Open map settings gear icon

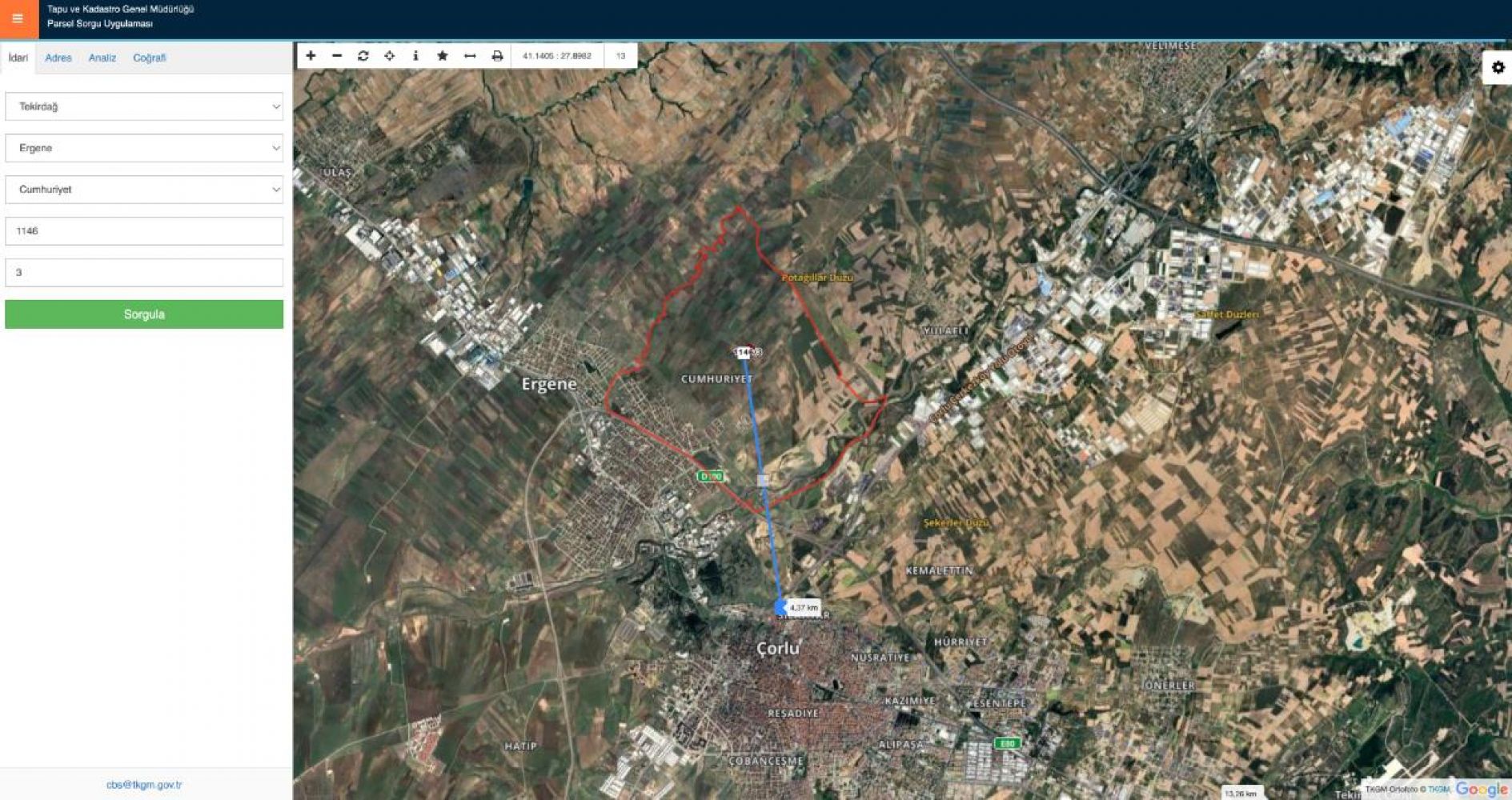1498,68
